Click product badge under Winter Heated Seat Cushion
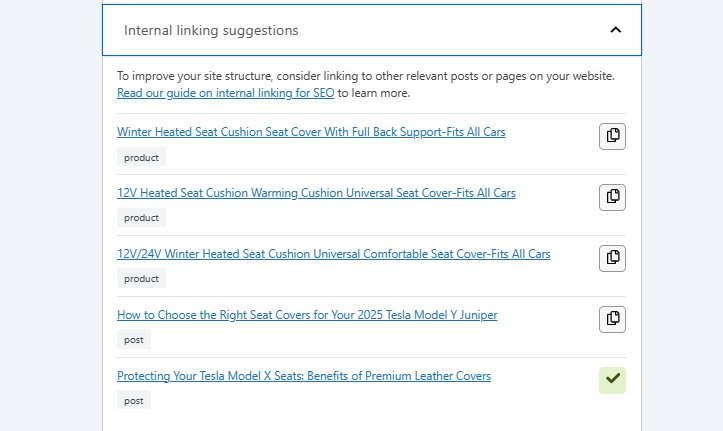Screen dimensions: 723x431 (141, 157)
